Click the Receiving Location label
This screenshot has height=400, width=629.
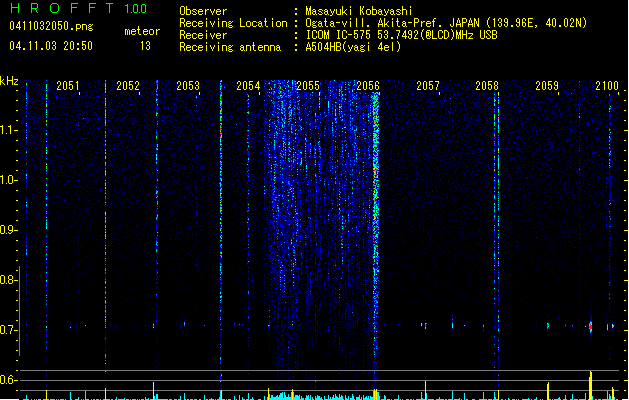(233, 23)
